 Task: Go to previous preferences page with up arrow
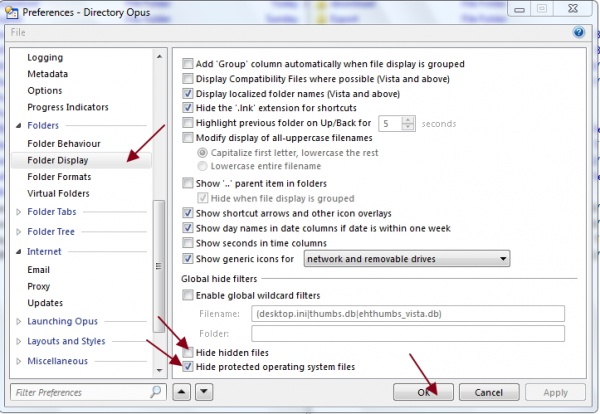[x=181, y=392]
